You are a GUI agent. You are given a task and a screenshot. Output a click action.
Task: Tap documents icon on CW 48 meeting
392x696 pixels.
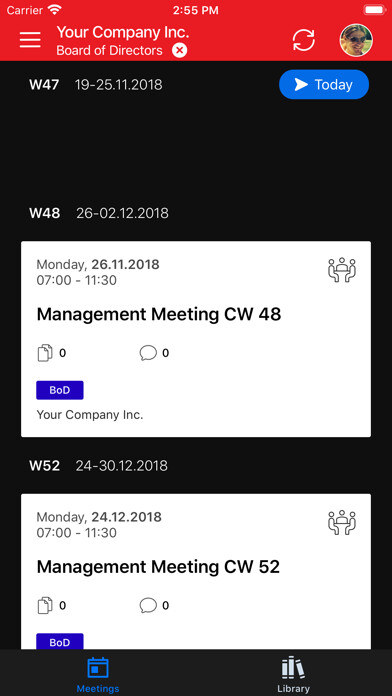click(45, 353)
